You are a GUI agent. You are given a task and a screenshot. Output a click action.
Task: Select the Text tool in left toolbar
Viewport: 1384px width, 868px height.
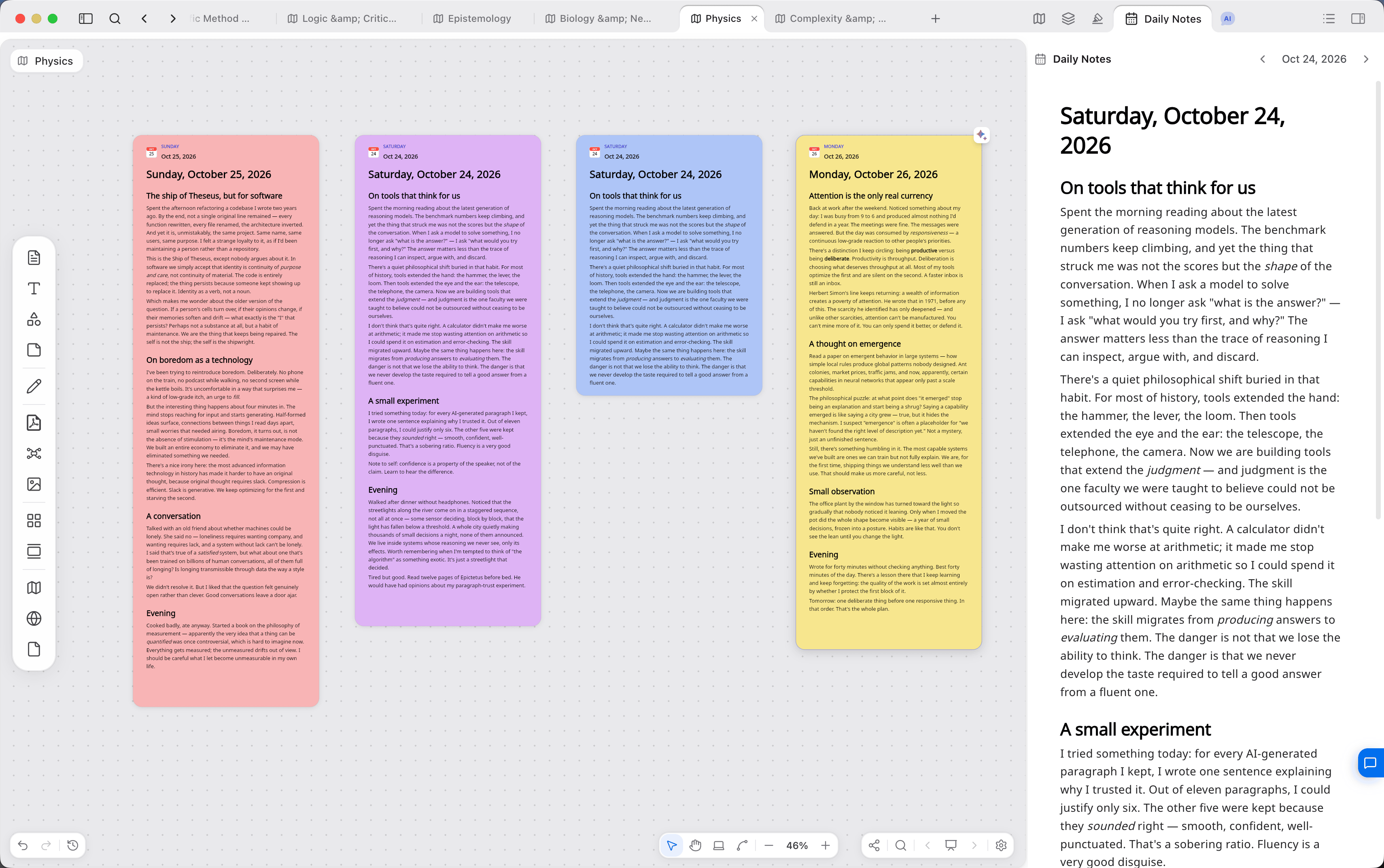(34, 288)
